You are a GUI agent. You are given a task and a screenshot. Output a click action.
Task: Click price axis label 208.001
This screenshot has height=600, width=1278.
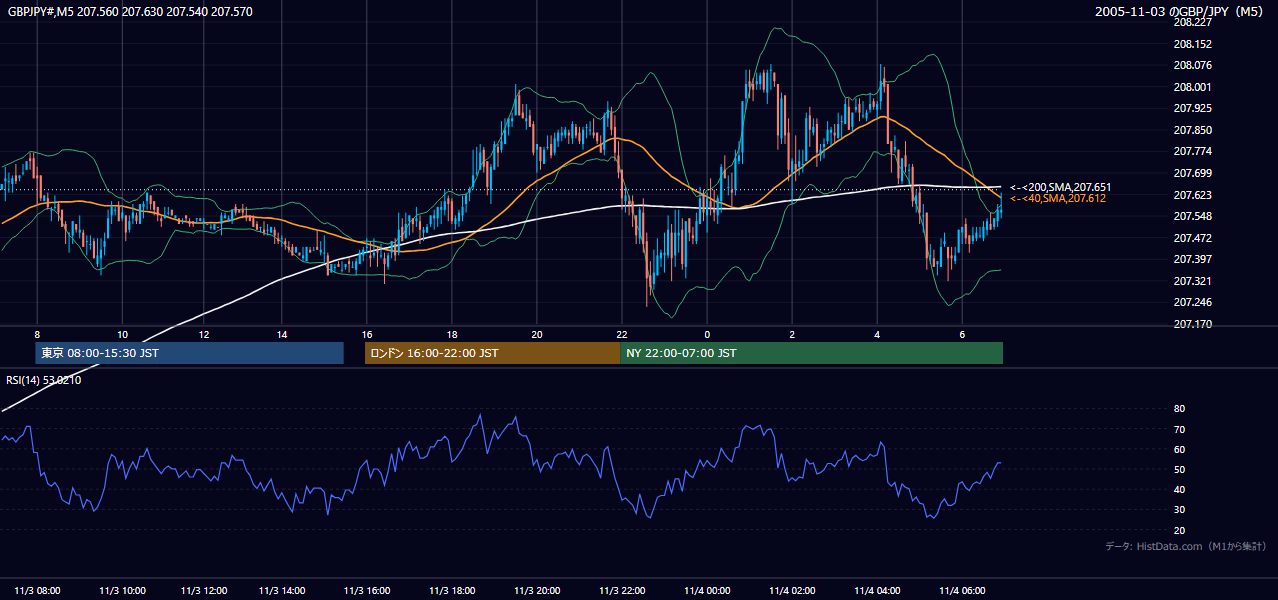tap(1192, 87)
